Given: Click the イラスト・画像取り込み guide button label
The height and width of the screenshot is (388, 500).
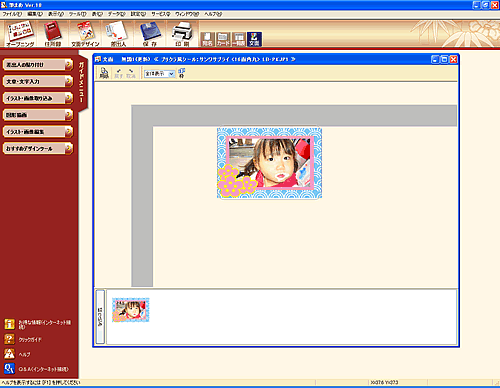Looking at the screenshot, I should 29,98.
